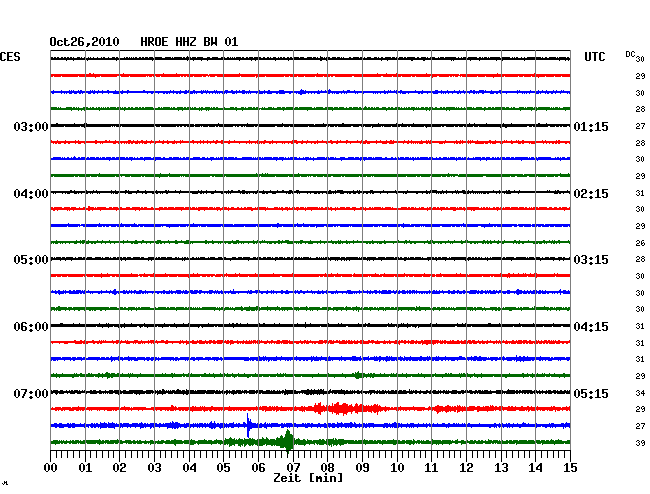
Task: Click the date label Oct26,2010
Action: pos(84,42)
